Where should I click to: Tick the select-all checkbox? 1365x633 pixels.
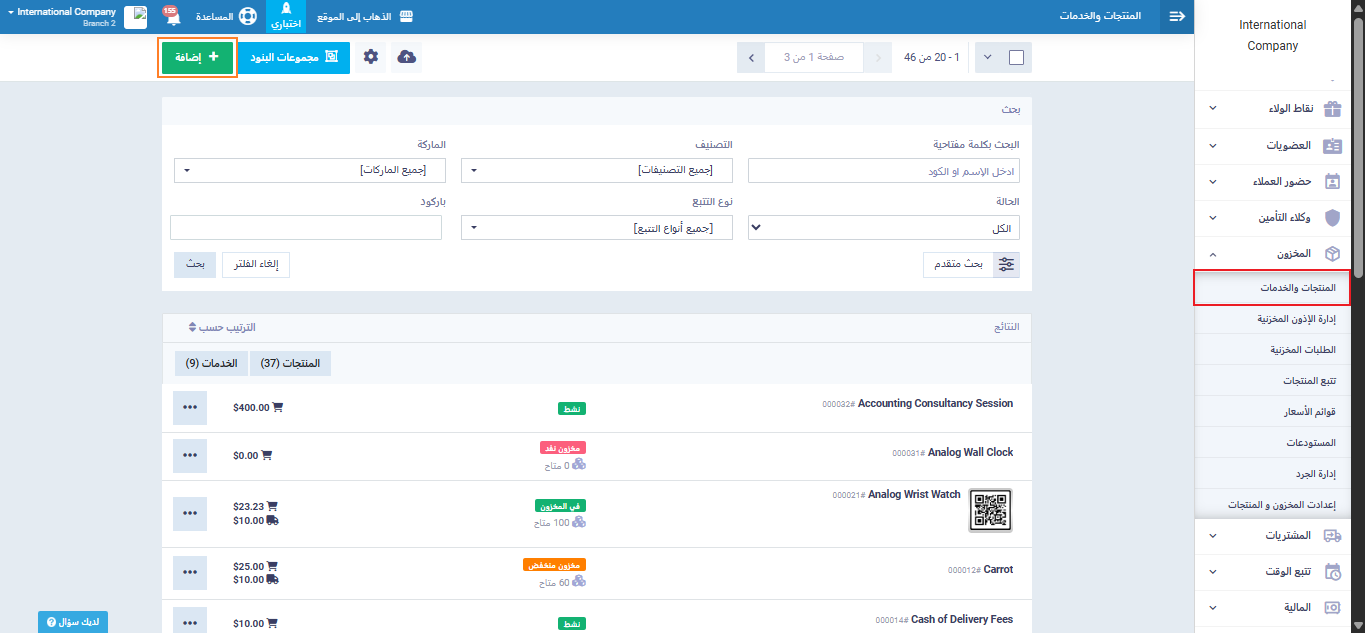point(1016,58)
